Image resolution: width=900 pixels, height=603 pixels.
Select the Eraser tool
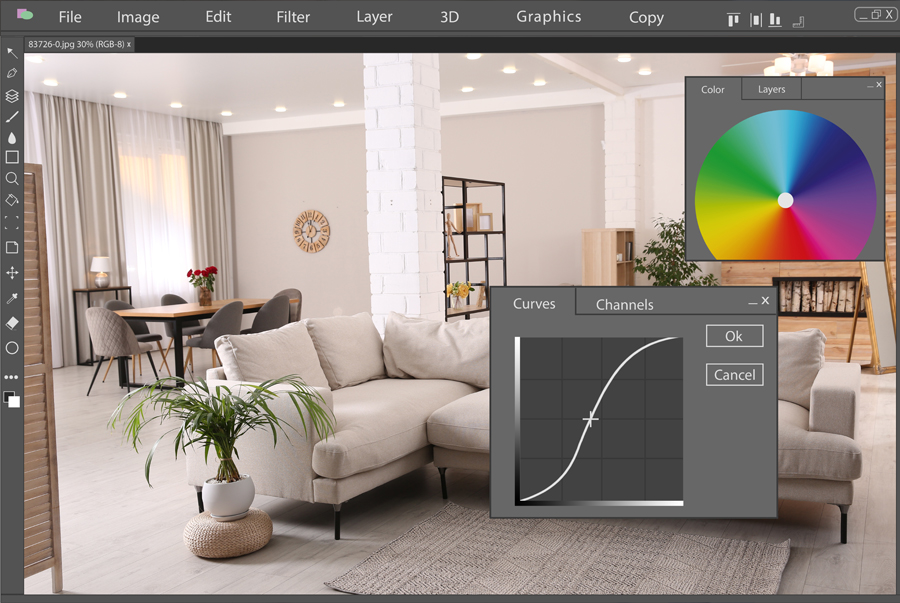click(12, 323)
